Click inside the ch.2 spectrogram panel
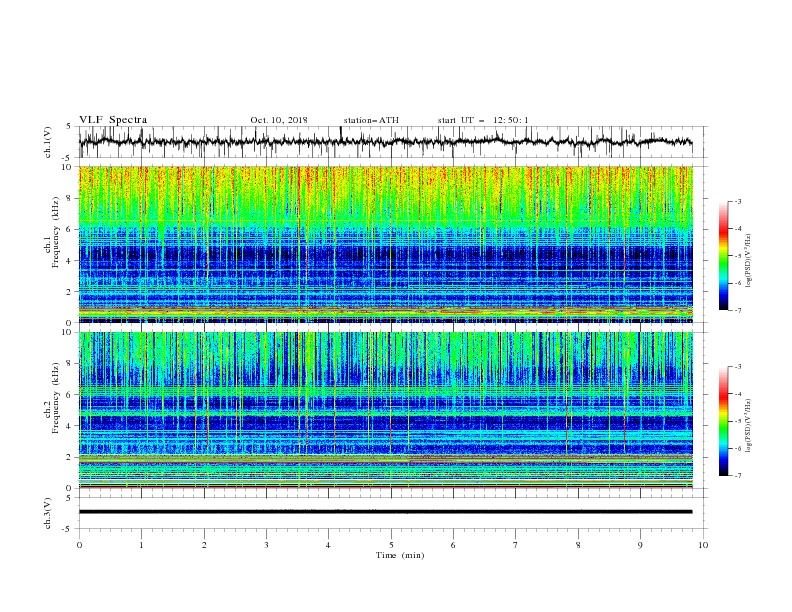Viewport: 792px width, 612px height. pos(385,410)
